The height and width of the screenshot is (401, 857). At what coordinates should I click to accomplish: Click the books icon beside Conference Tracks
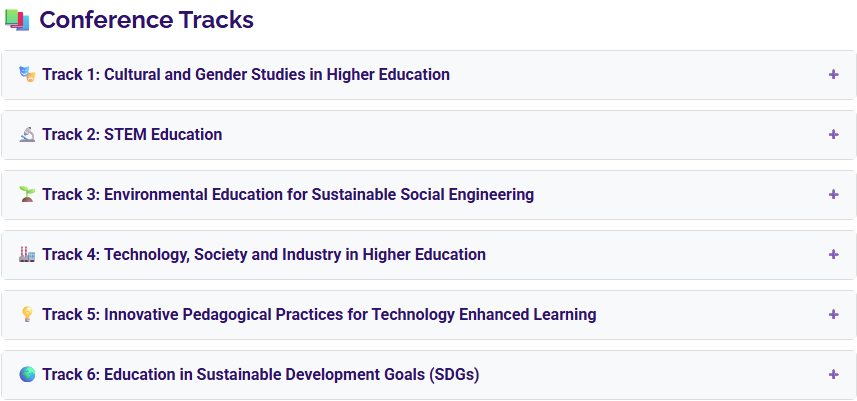coord(17,20)
